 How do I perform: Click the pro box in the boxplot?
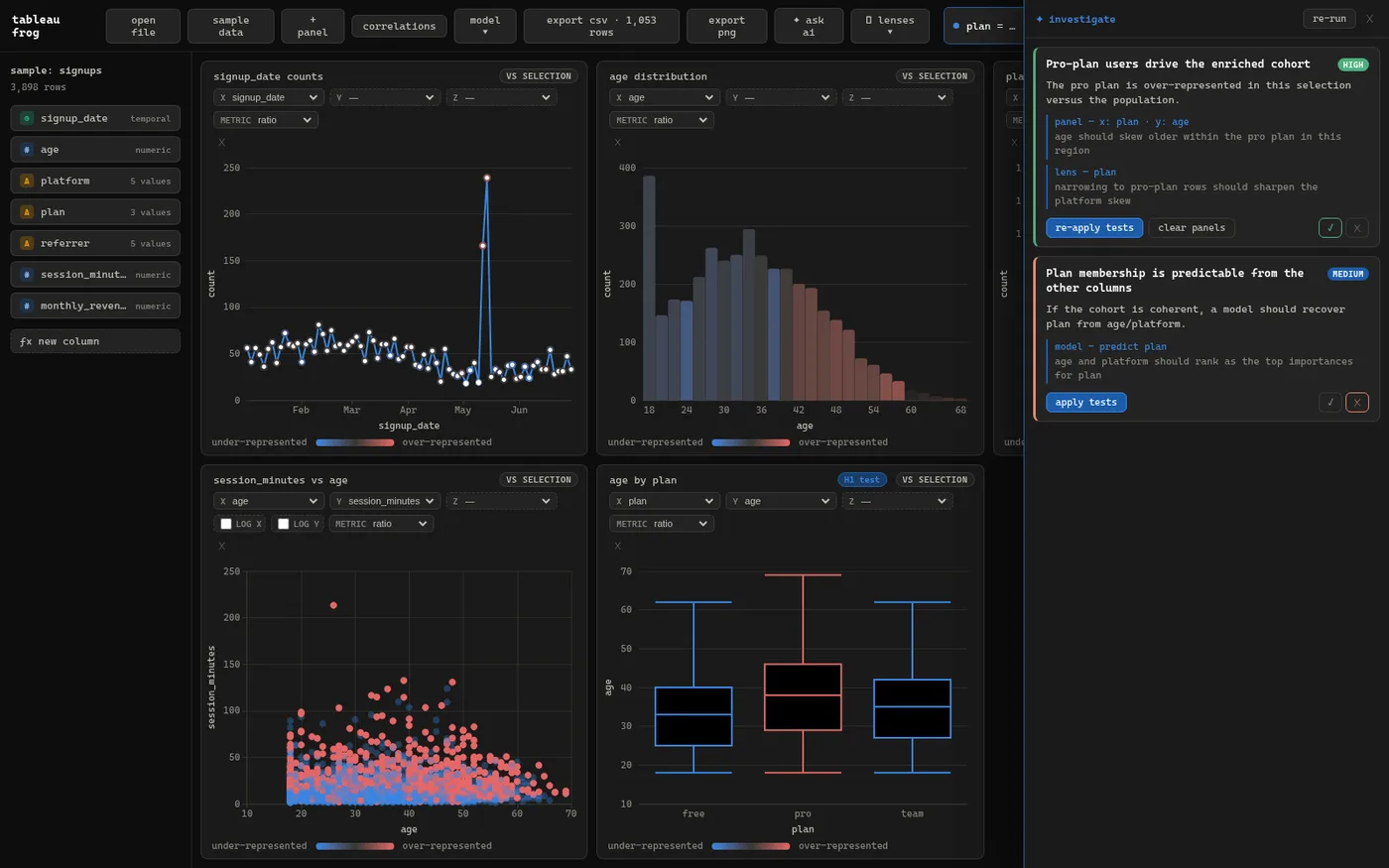tap(803, 697)
